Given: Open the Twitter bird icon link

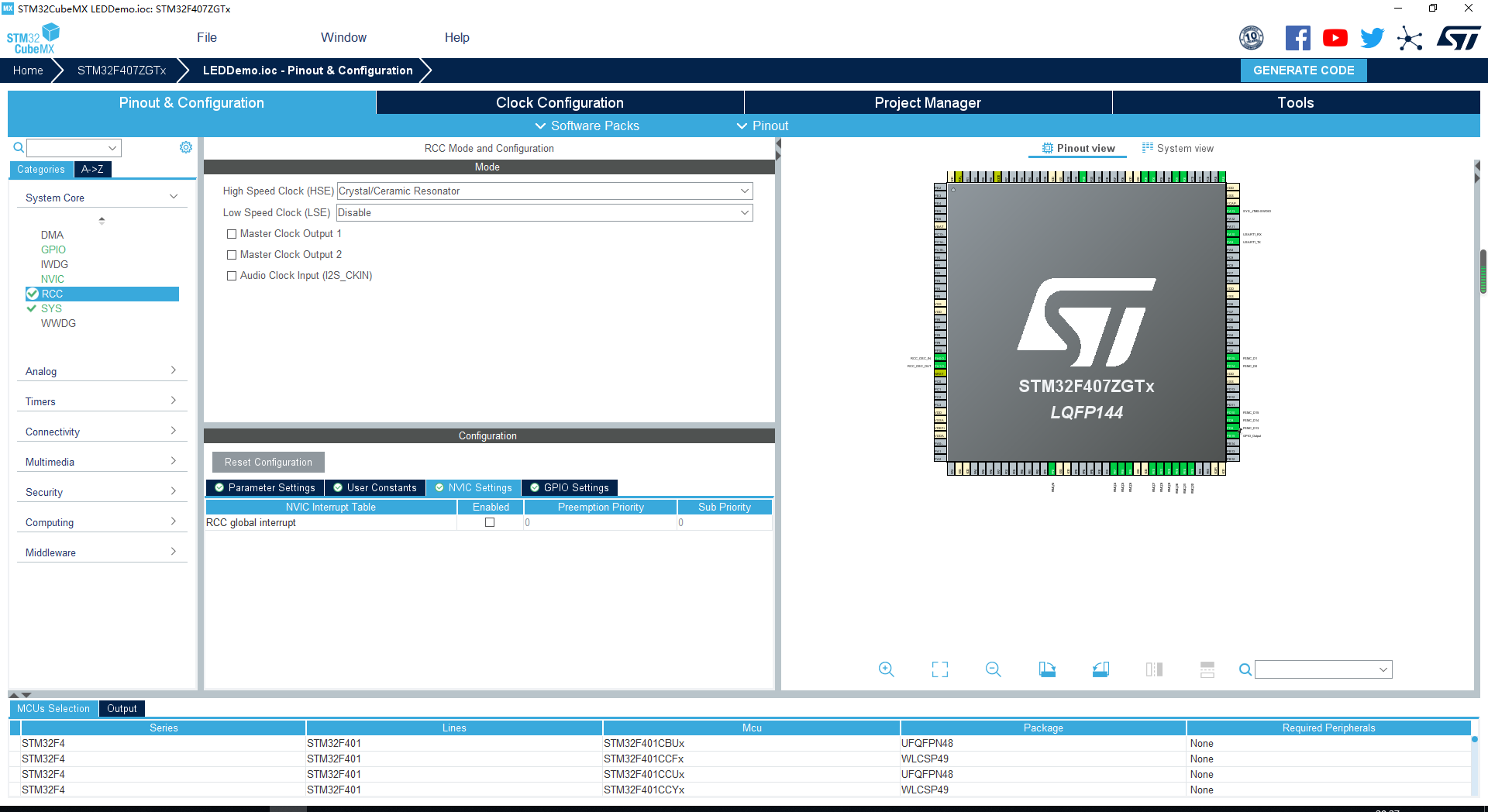Looking at the screenshot, I should tap(1373, 37).
